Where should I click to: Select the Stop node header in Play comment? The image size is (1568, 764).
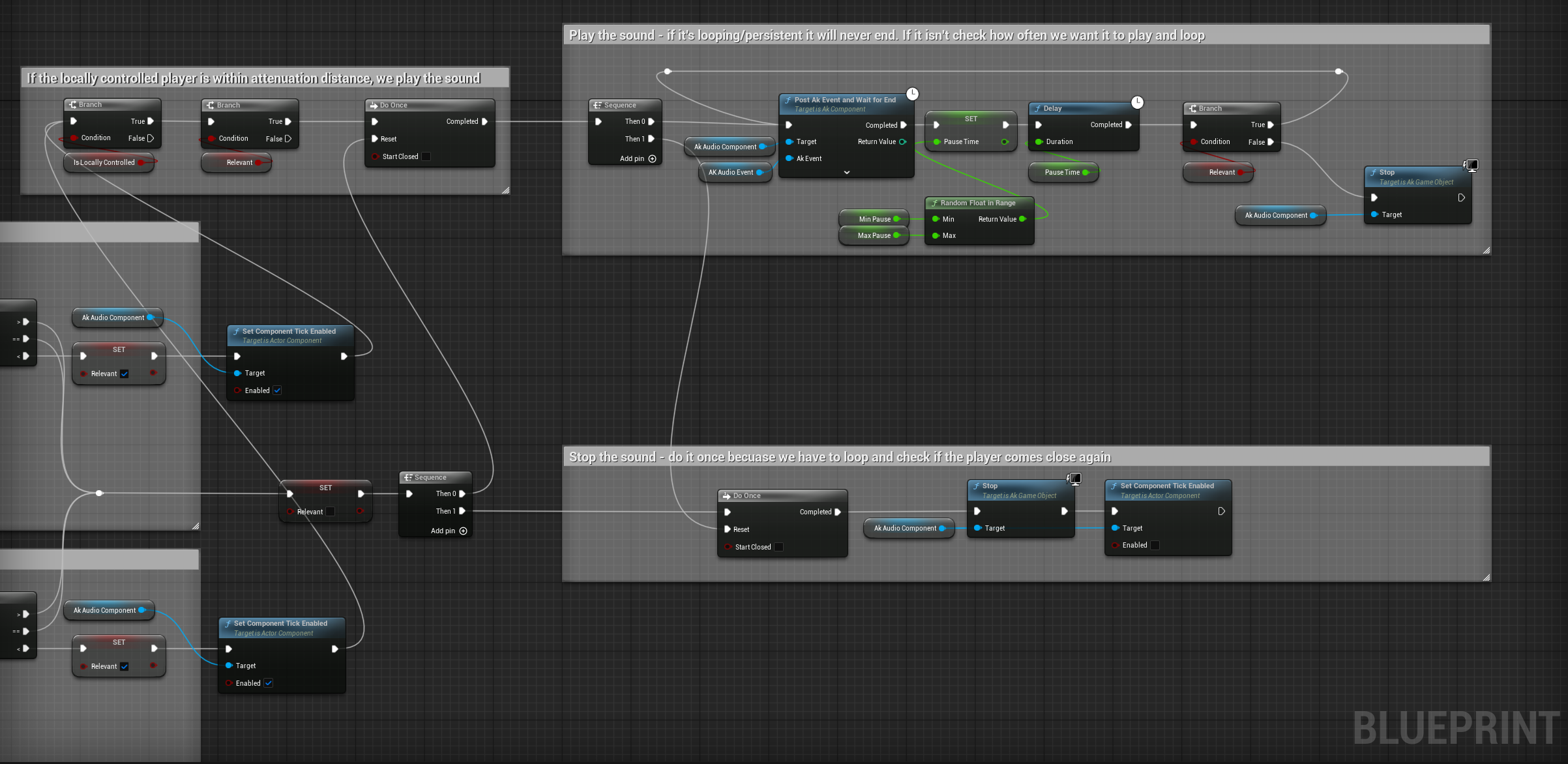[x=1417, y=177]
